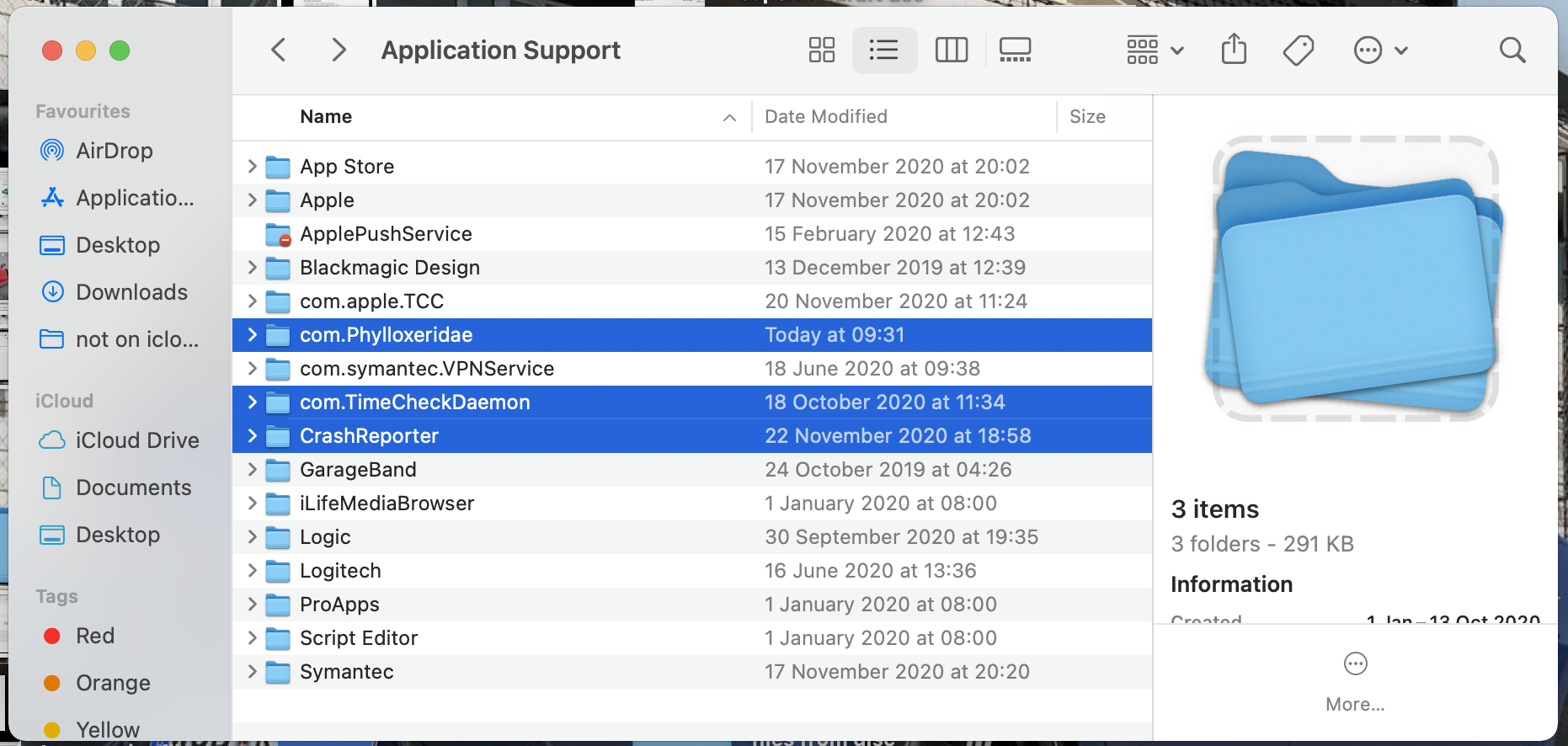Select the App Store folder icon

tap(278, 167)
